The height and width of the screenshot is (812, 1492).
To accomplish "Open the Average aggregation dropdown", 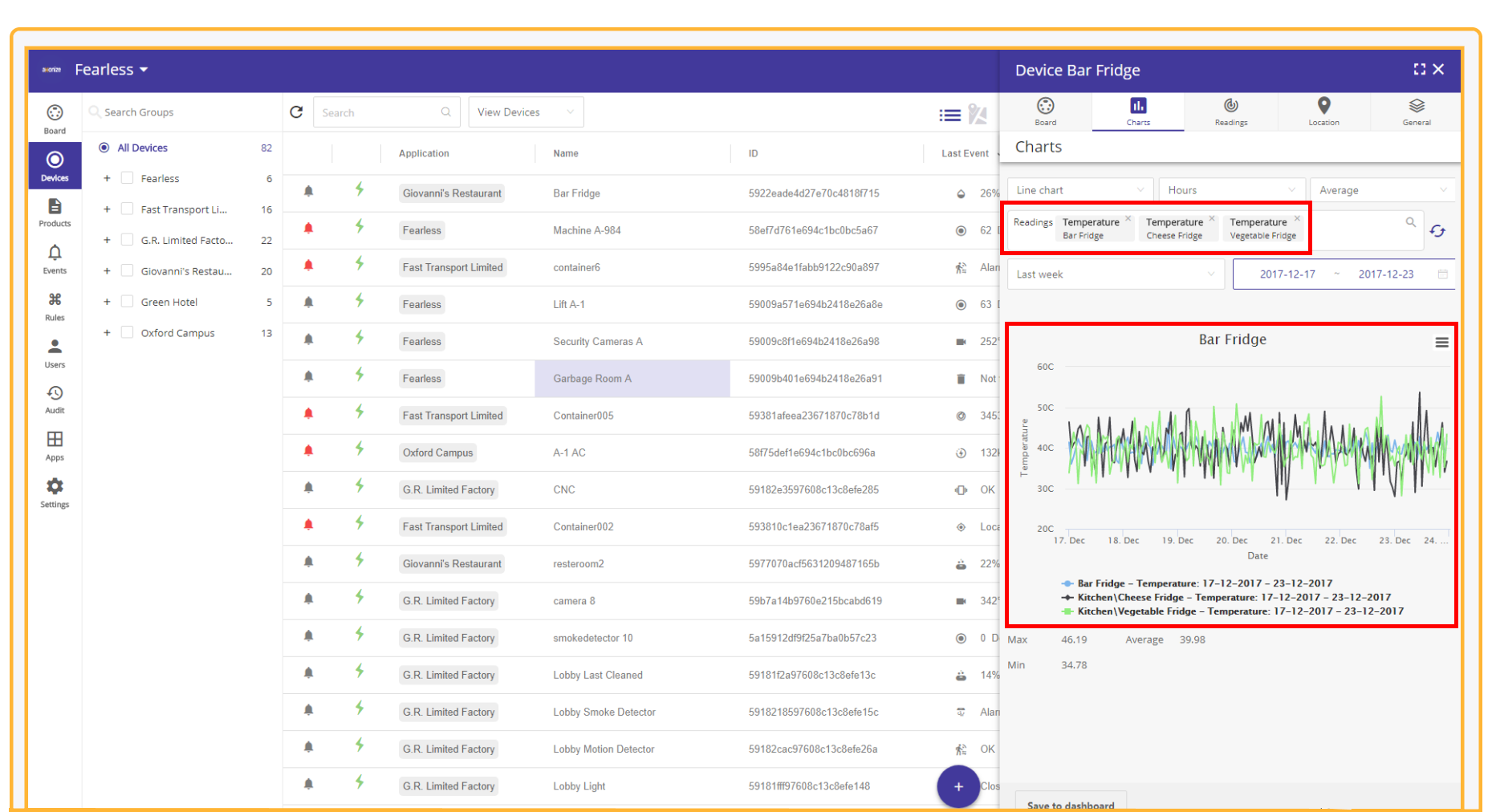I will [1383, 190].
